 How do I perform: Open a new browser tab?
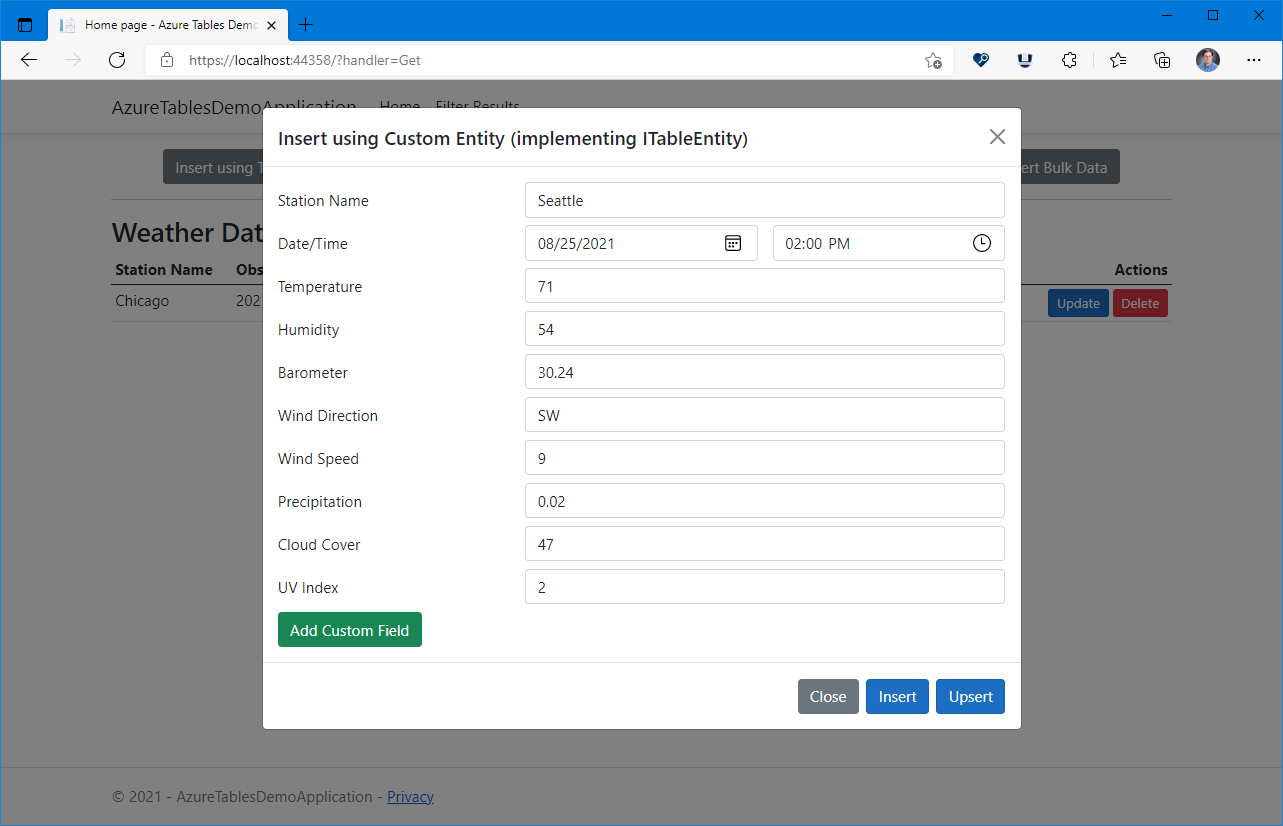tap(306, 25)
